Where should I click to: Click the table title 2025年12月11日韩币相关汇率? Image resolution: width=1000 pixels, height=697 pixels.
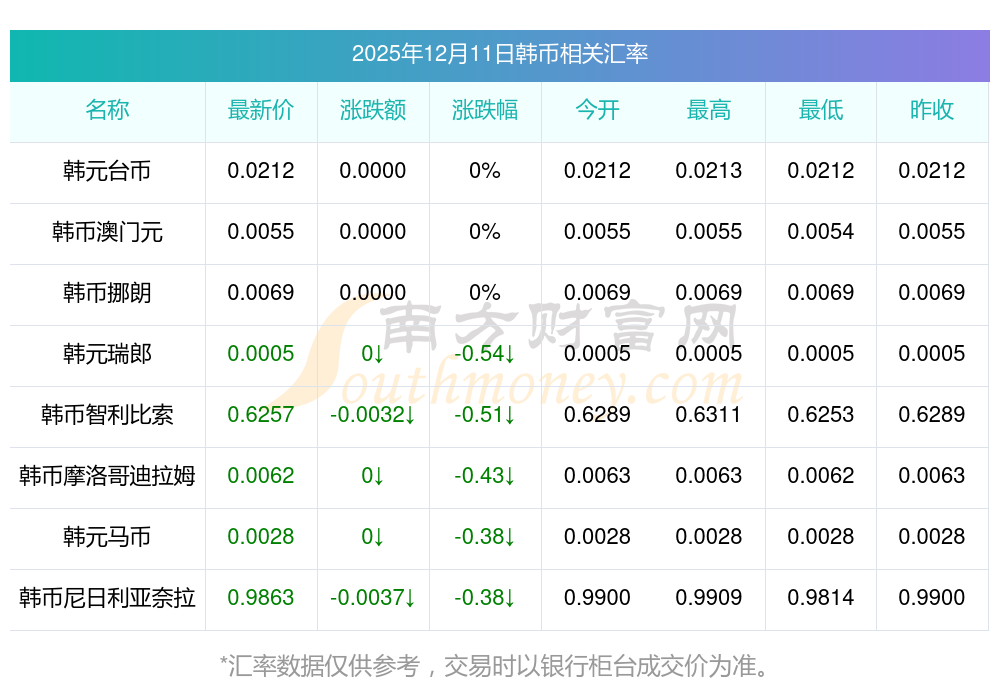point(499,54)
